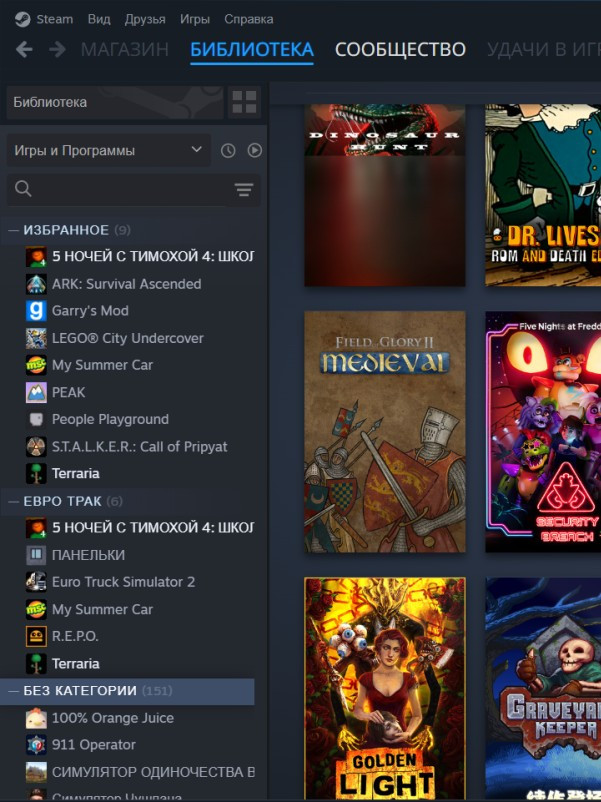Switch to БИБЛИОТЕКА tab
This screenshot has height=802, width=601.
(x=252, y=50)
